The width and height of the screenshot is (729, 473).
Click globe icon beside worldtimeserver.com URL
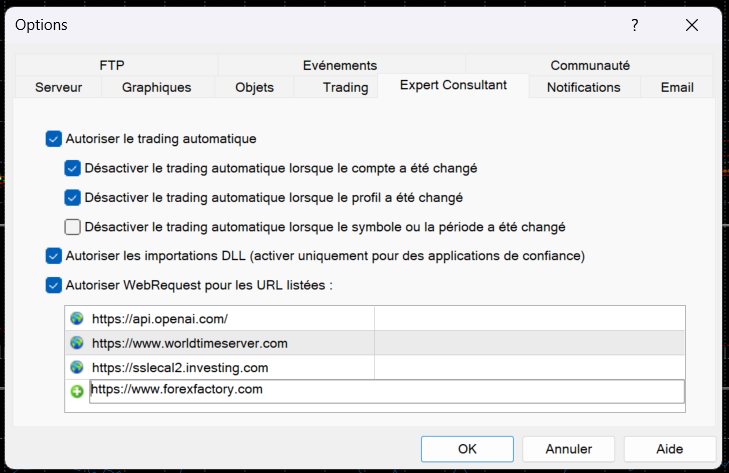tap(77, 343)
